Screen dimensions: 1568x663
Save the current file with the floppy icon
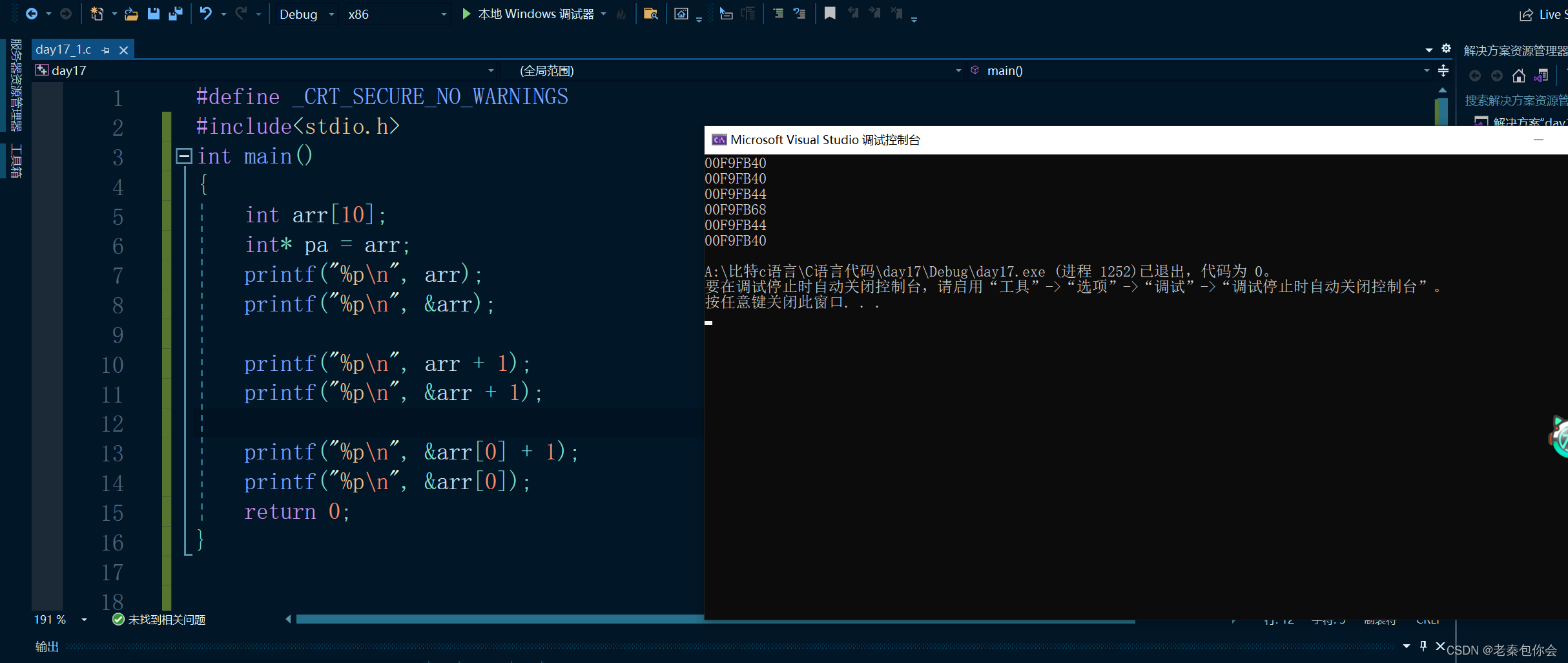154,14
